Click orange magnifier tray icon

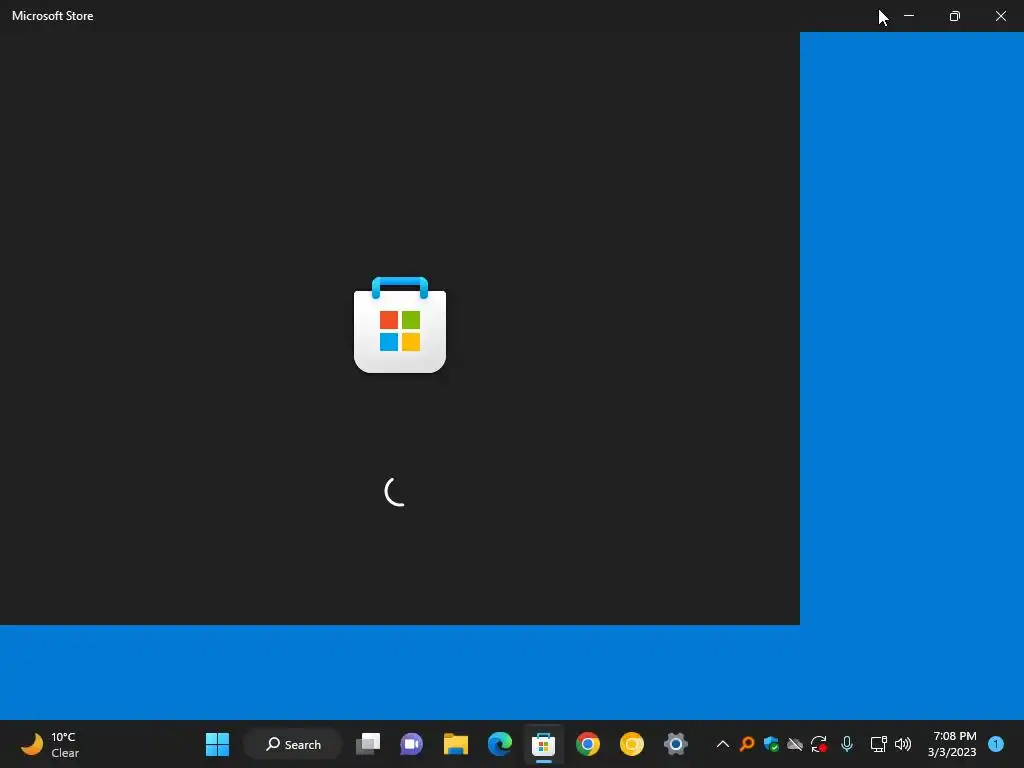coord(746,744)
